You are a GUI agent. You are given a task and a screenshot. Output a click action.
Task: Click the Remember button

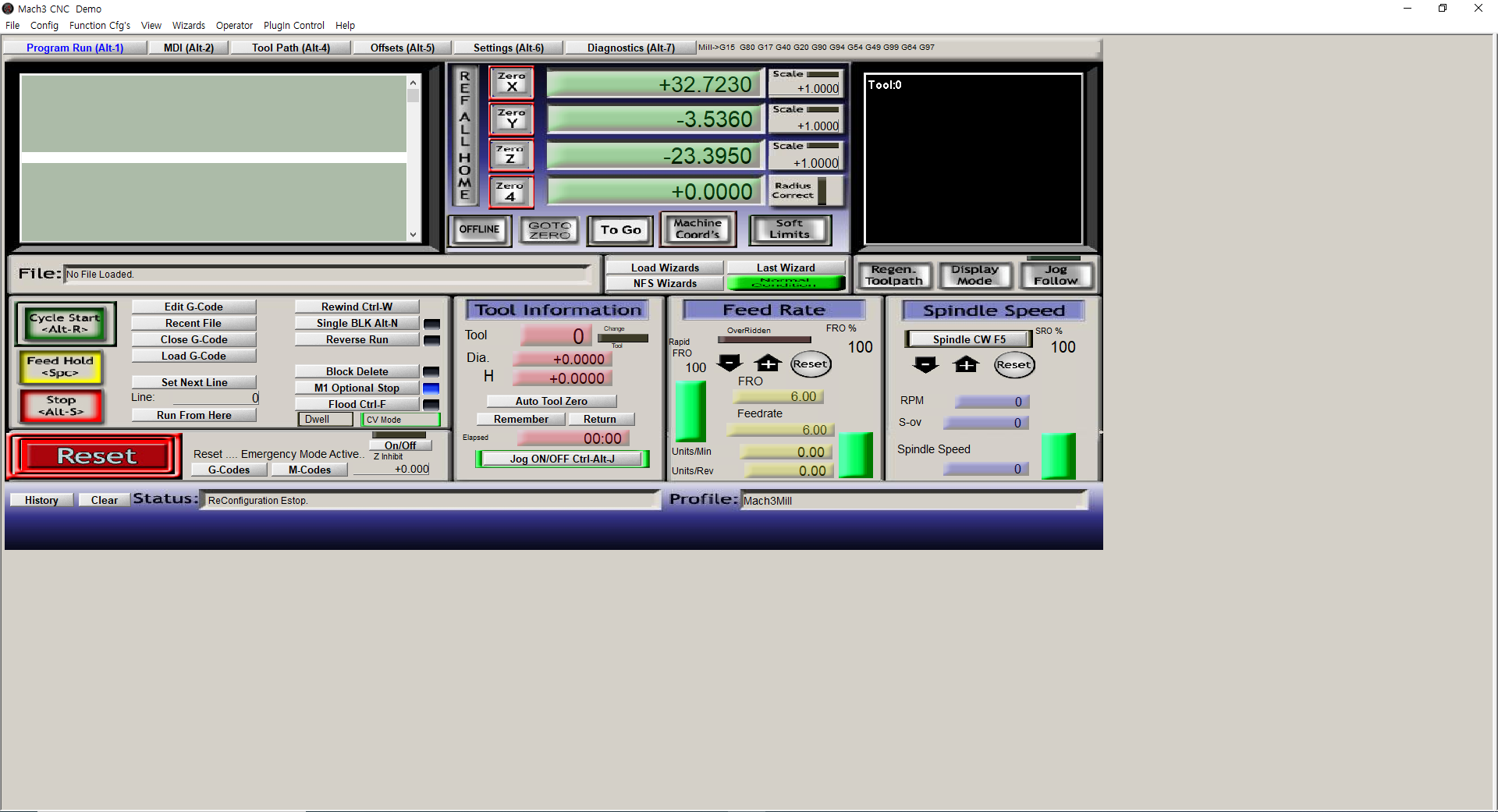coord(520,419)
